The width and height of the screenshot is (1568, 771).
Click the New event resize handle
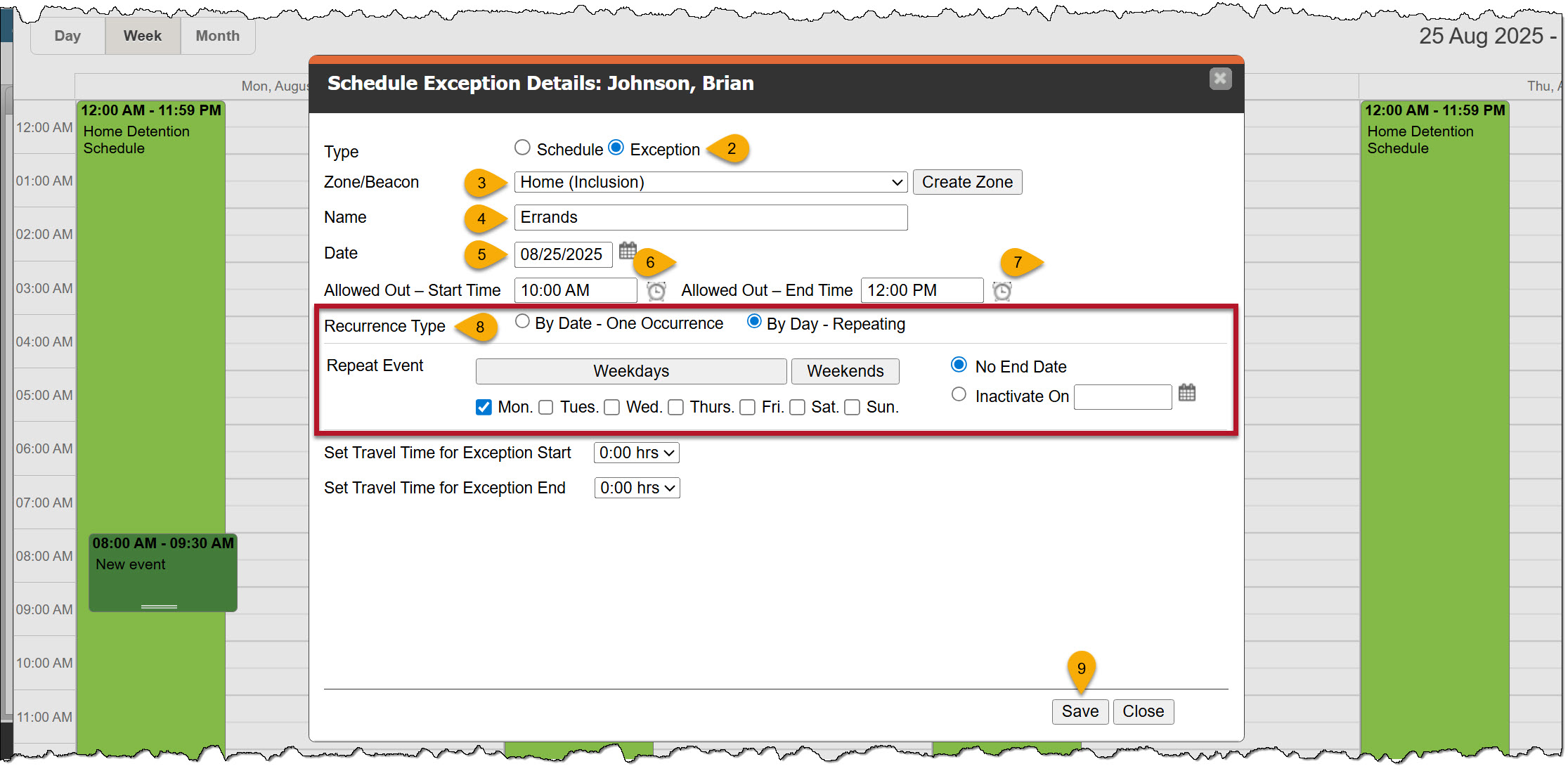(x=159, y=607)
